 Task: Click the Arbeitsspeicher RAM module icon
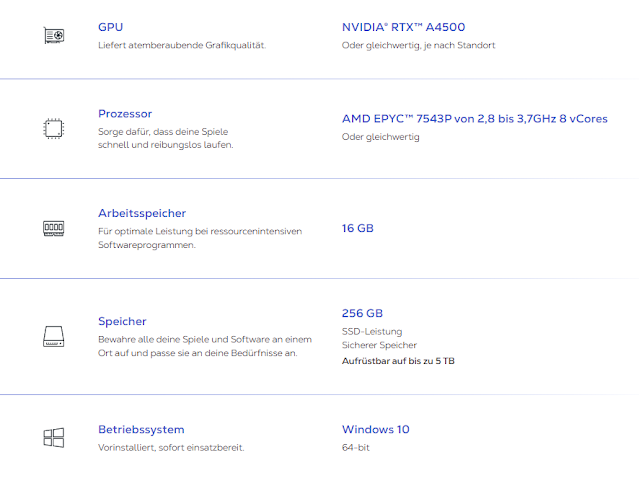coord(54,228)
